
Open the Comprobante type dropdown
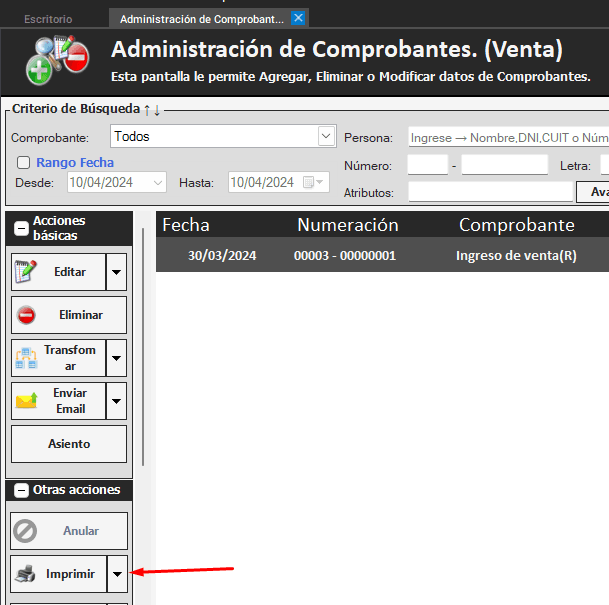(x=326, y=136)
